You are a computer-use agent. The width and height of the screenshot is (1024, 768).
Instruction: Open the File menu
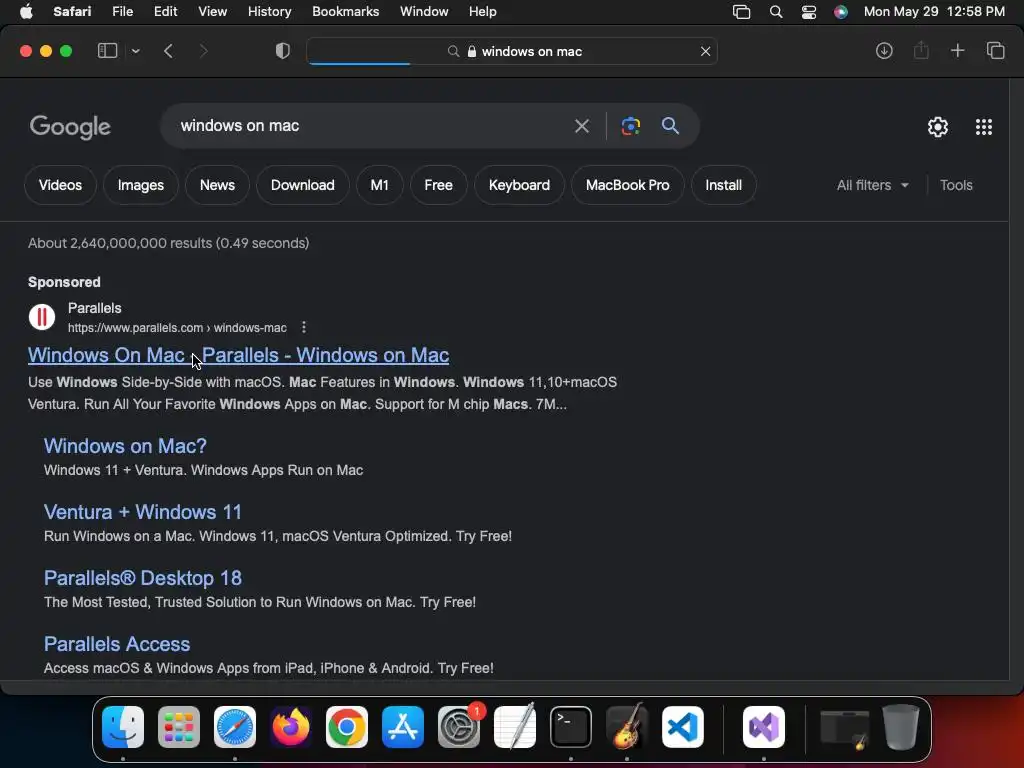point(122,12)
